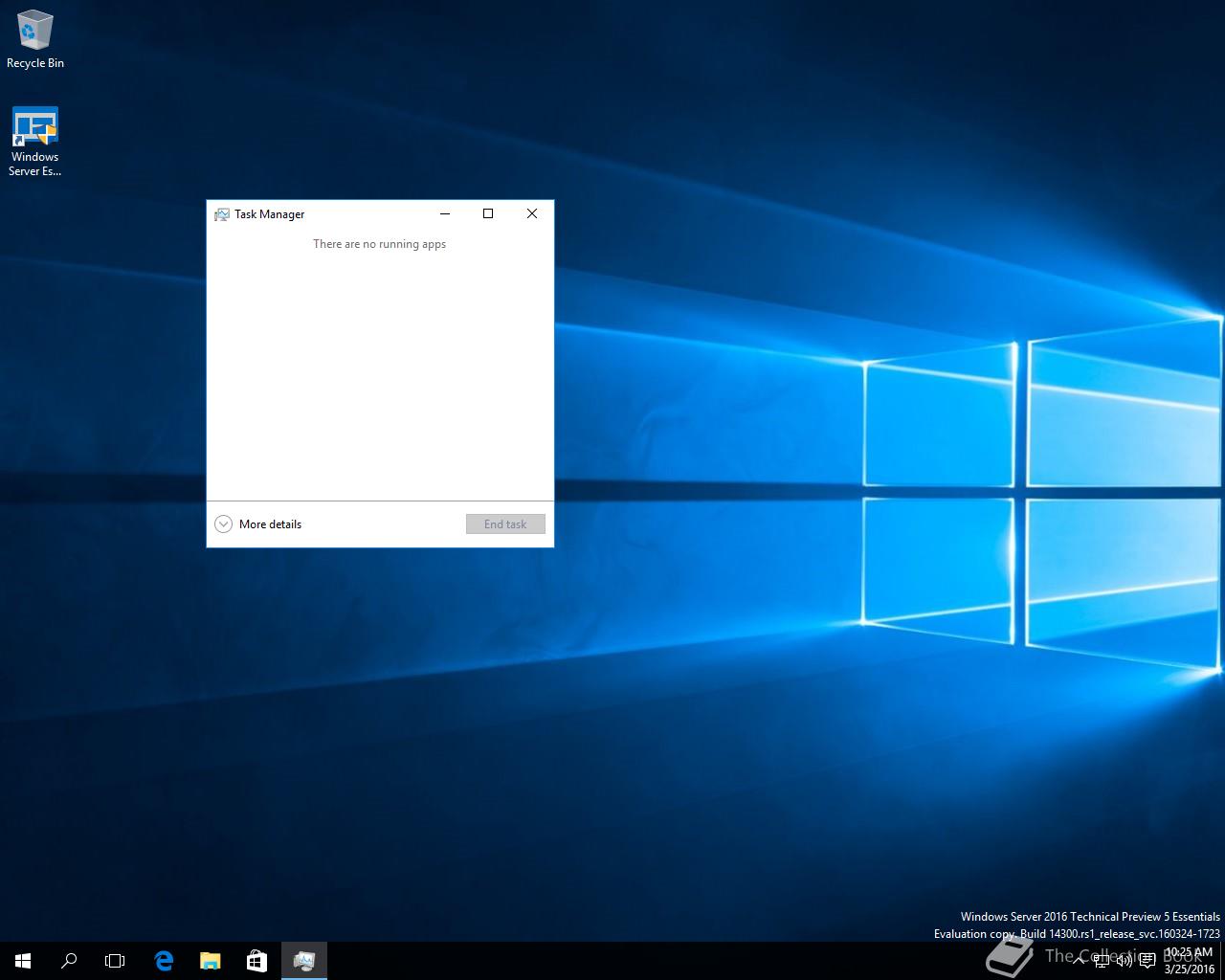Open the Recycle Bin desktop icon
This screenshot has width=1225, height=980.
(x=34, y=39)
